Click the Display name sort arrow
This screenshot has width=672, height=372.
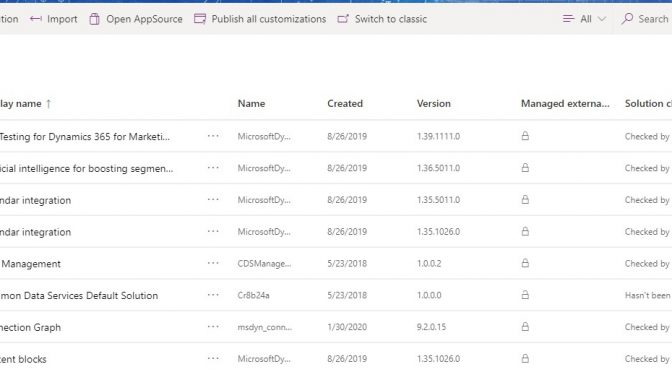48,104
